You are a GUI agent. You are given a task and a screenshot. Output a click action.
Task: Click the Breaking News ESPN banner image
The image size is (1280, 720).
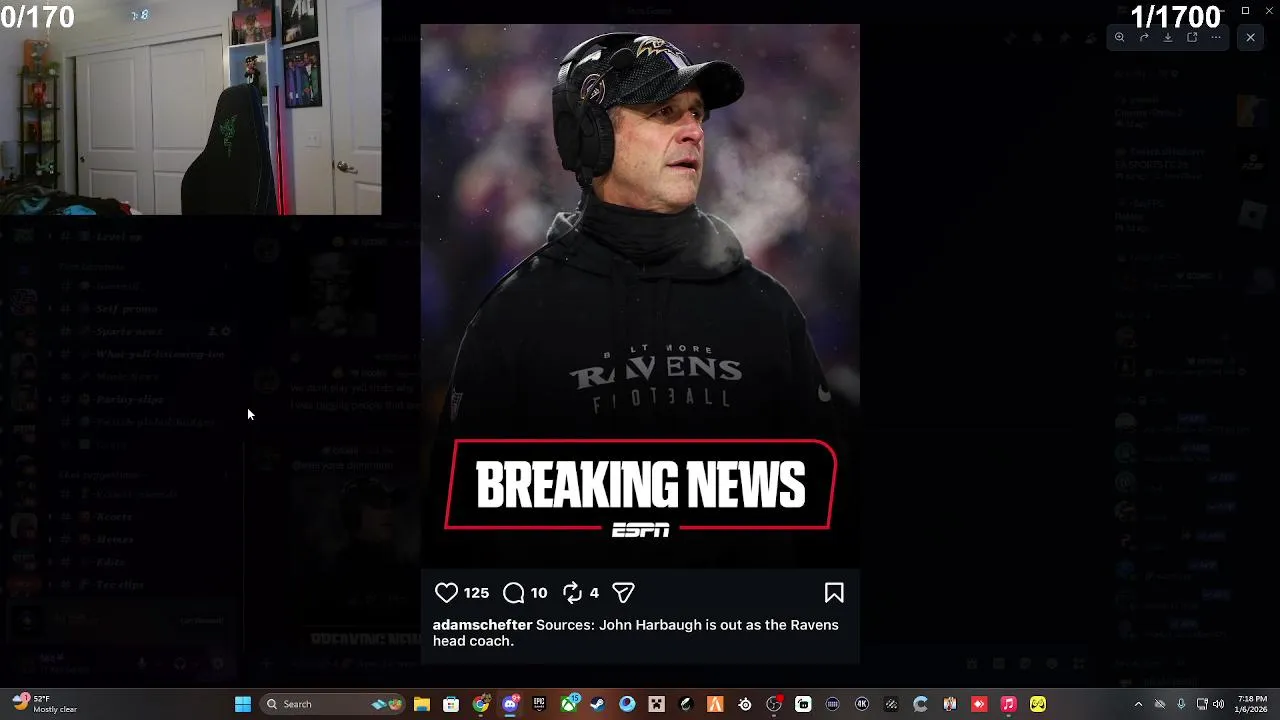tap(640, 487)
